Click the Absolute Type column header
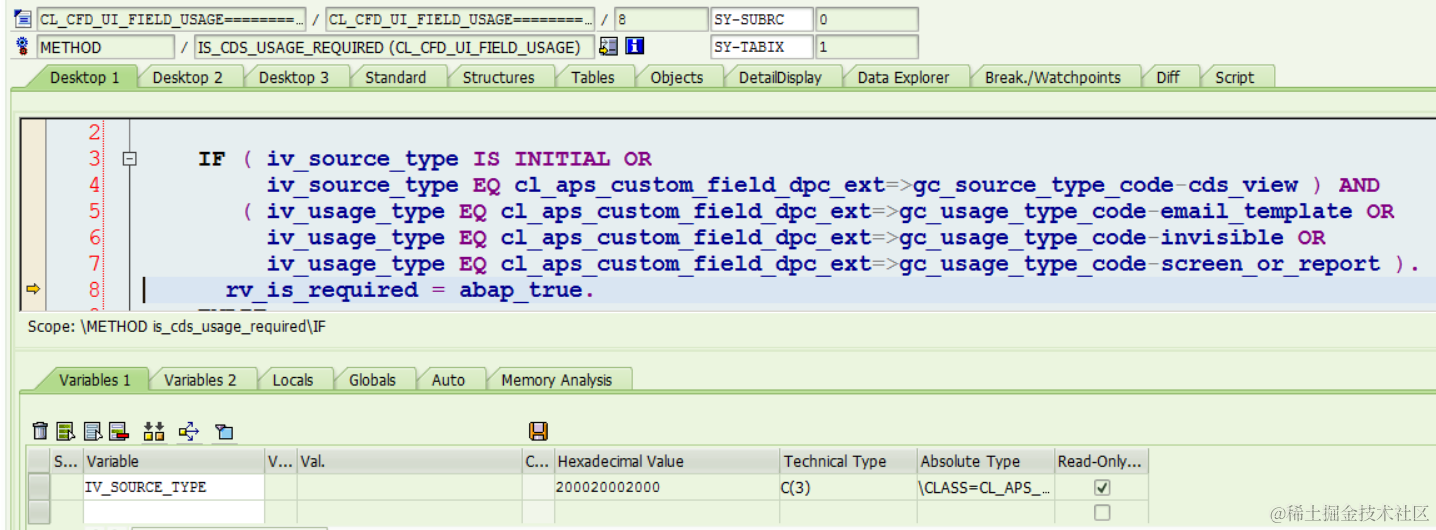The image size is (1436, 530). tap(985, 461)
